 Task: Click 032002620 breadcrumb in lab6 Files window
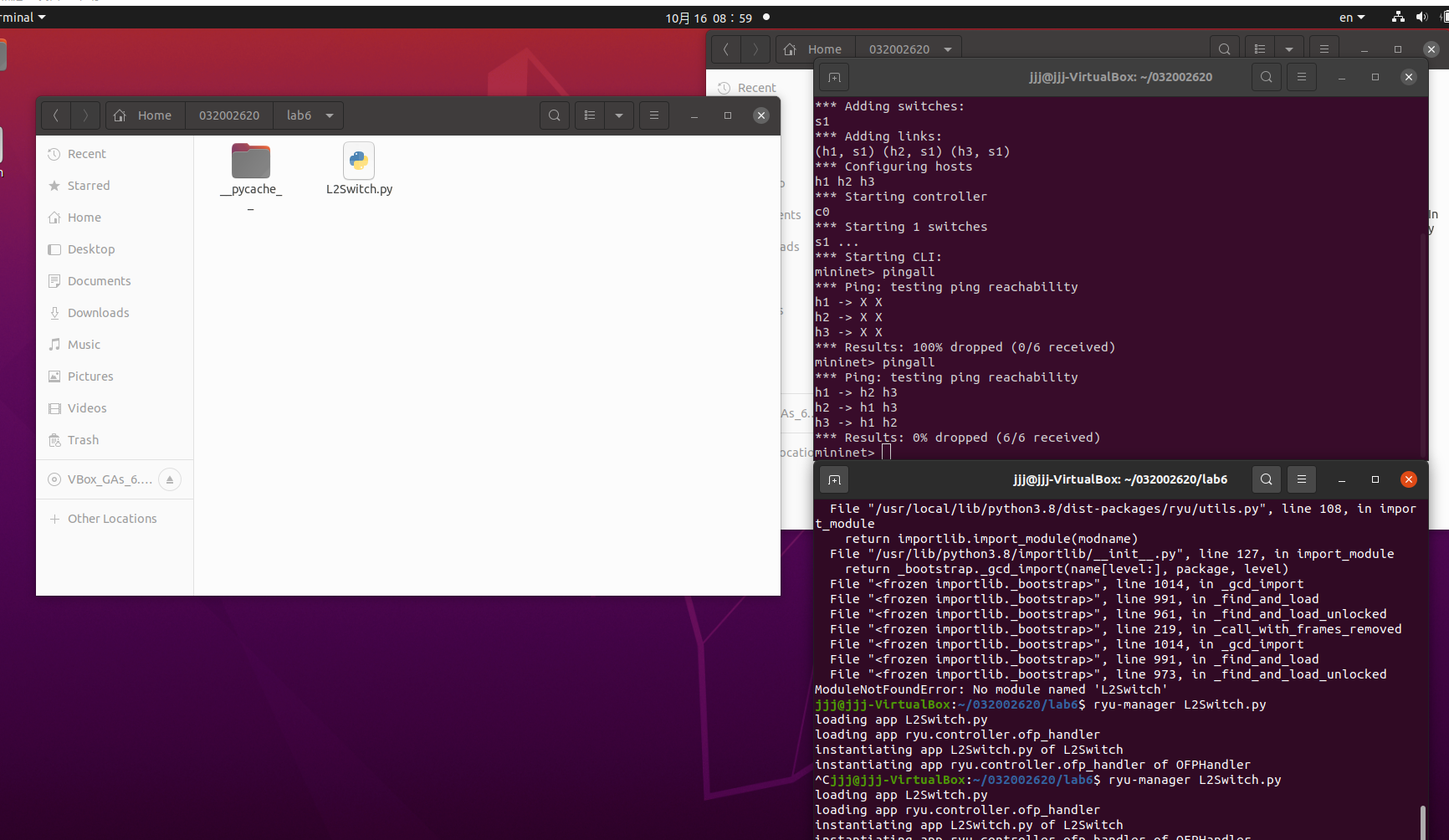[x=229, y=115]
